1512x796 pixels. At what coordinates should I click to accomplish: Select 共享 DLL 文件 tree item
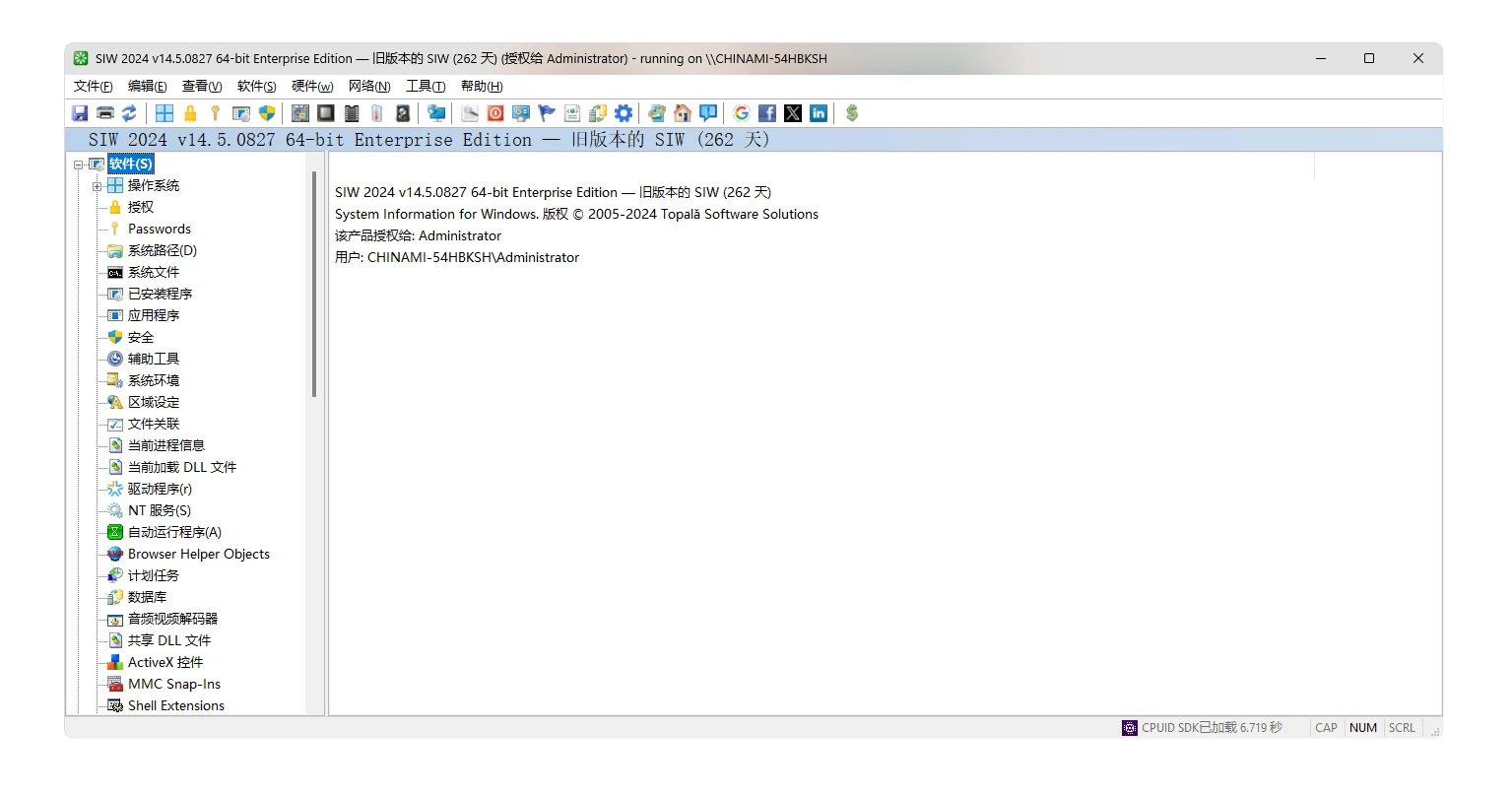tap(169, 640)
